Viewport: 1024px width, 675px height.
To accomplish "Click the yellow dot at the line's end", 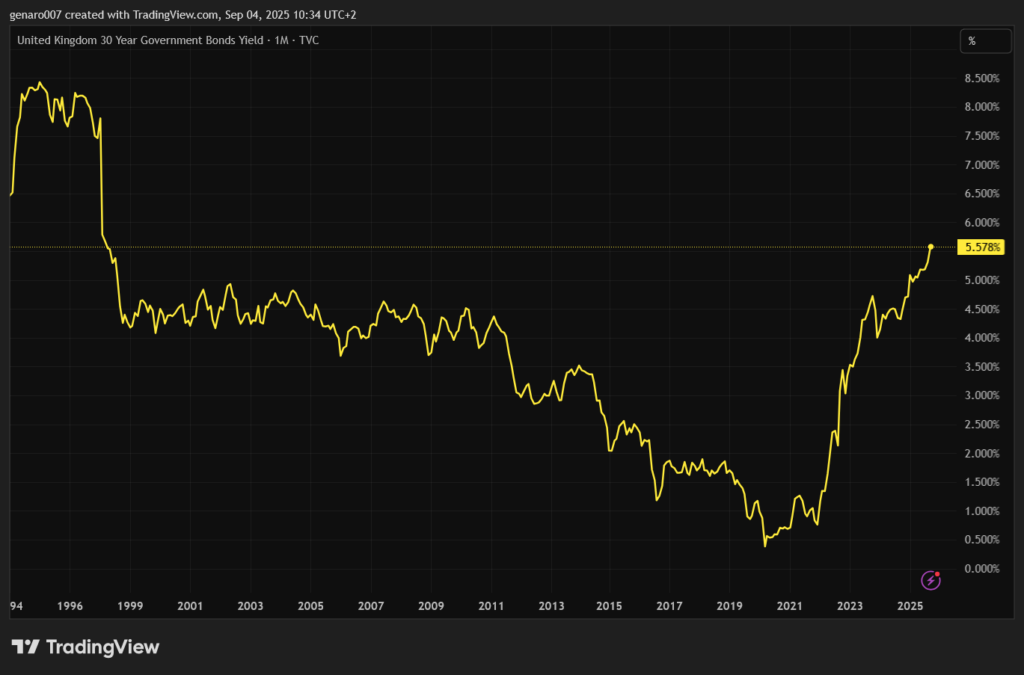I will pos(931,246).
